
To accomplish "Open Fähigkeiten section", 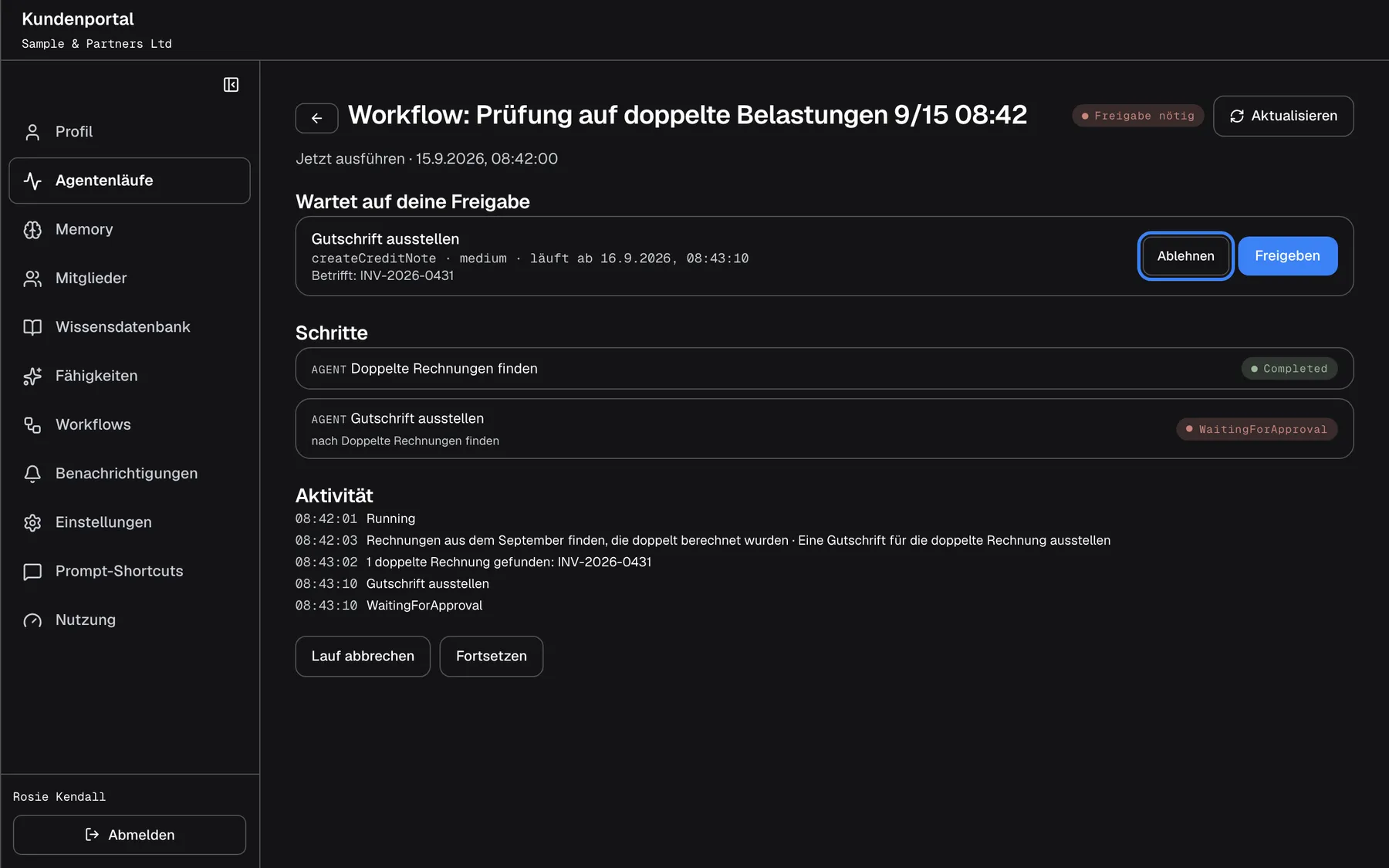I will coord(130,376).
